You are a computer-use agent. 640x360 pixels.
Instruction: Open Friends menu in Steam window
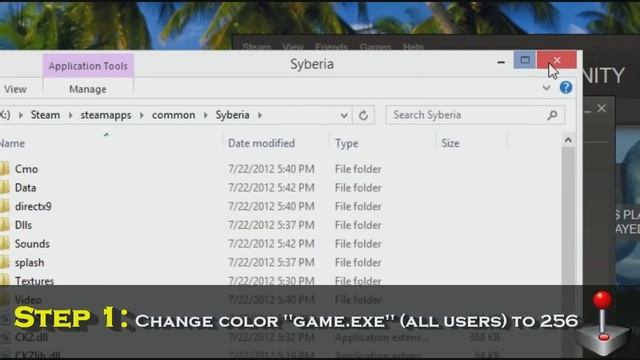point(331,47)
